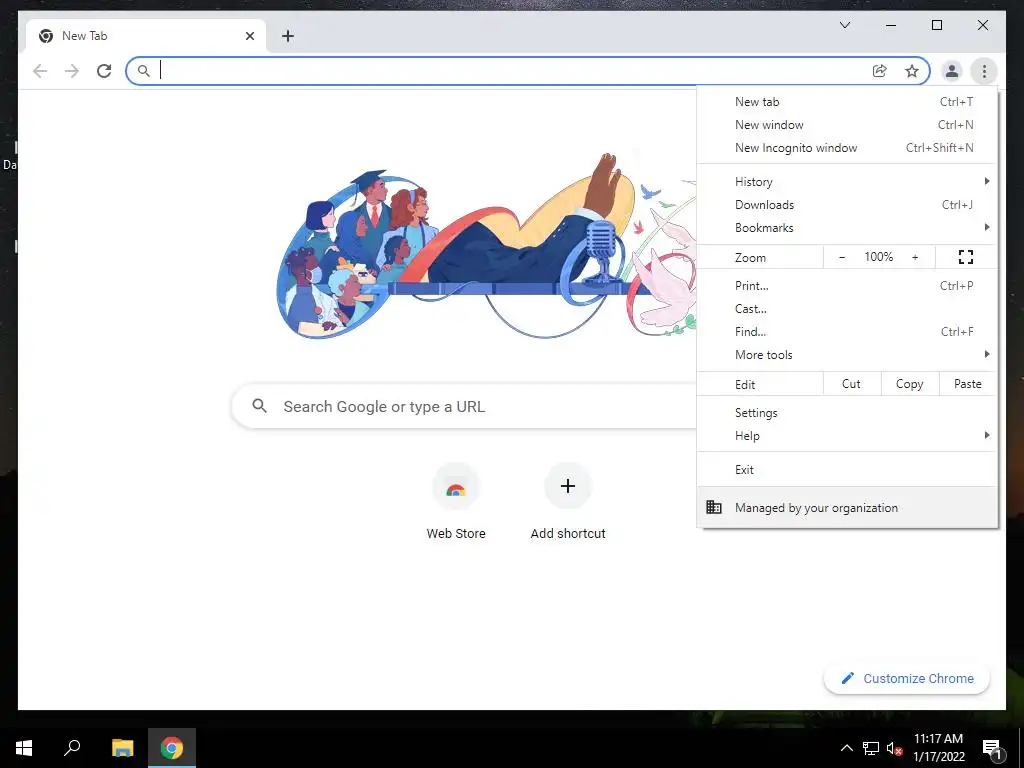
Task: Click the Chrome taskbar icon
Action: [172, 748]
